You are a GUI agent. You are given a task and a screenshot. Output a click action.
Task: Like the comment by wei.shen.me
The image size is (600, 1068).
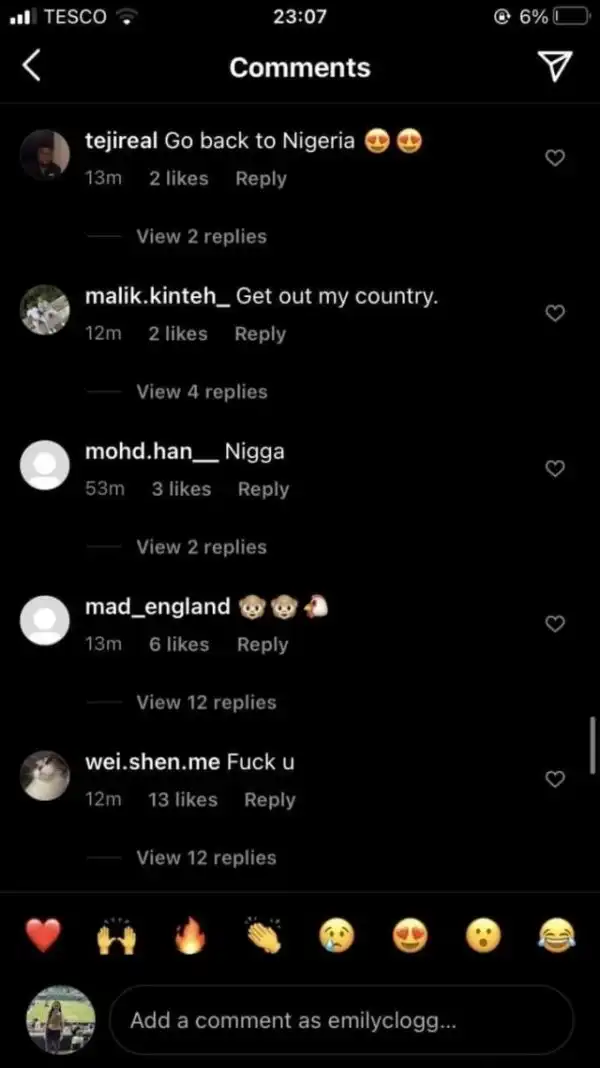pyautogui.click(x=556, y=779)
